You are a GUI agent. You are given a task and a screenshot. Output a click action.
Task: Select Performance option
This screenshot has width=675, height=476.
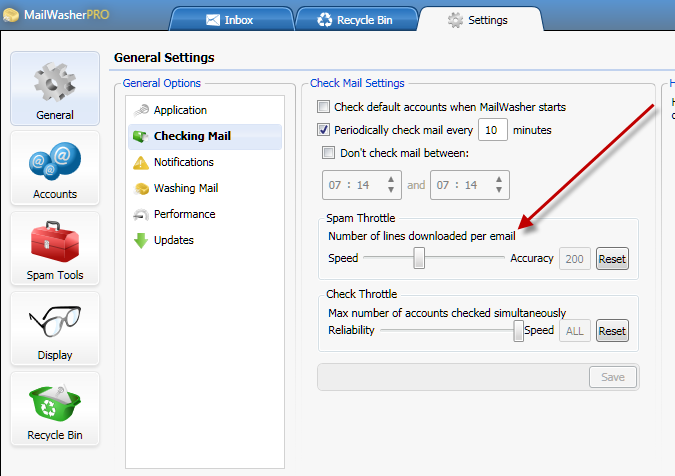205,214
